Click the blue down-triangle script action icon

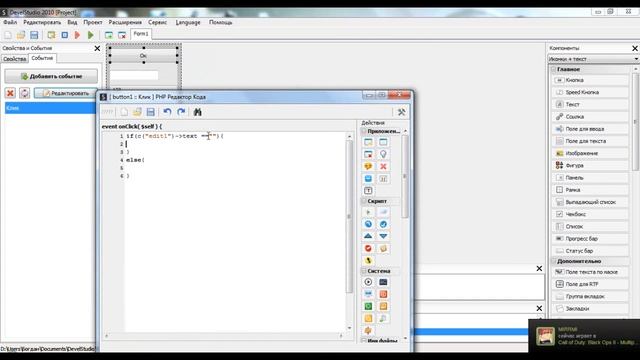click(x=383, y=236)
